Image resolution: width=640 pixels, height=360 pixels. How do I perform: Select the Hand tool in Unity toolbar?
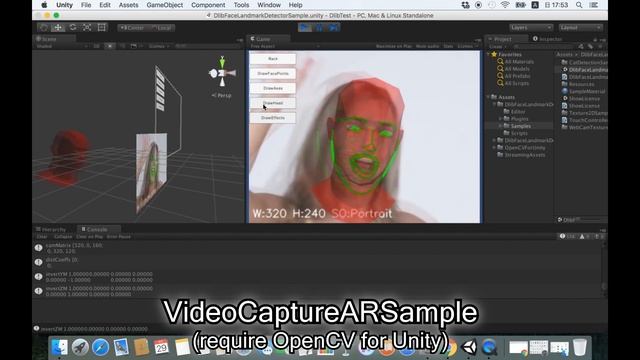coord(44,27)
